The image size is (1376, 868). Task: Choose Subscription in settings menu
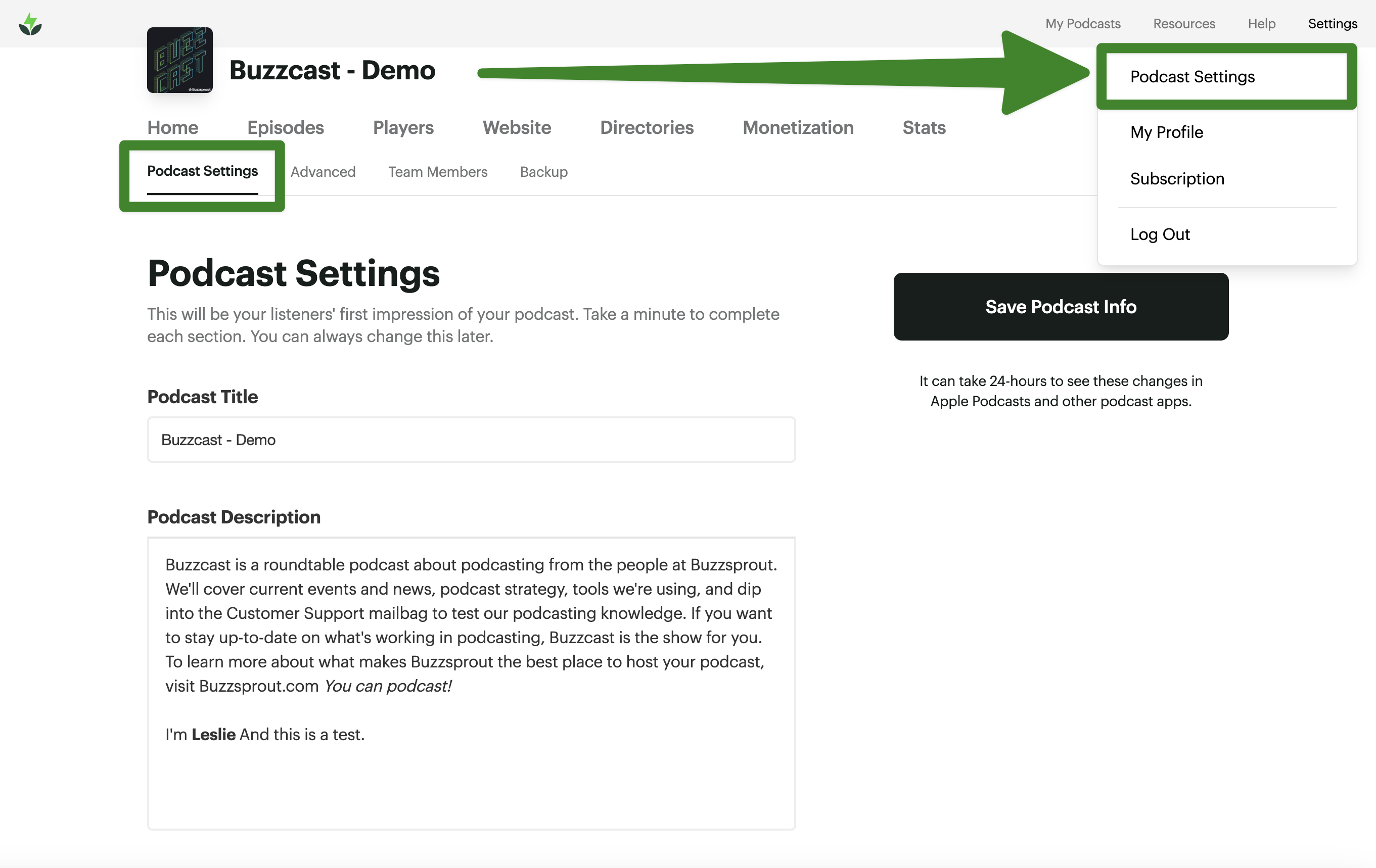1176,179
